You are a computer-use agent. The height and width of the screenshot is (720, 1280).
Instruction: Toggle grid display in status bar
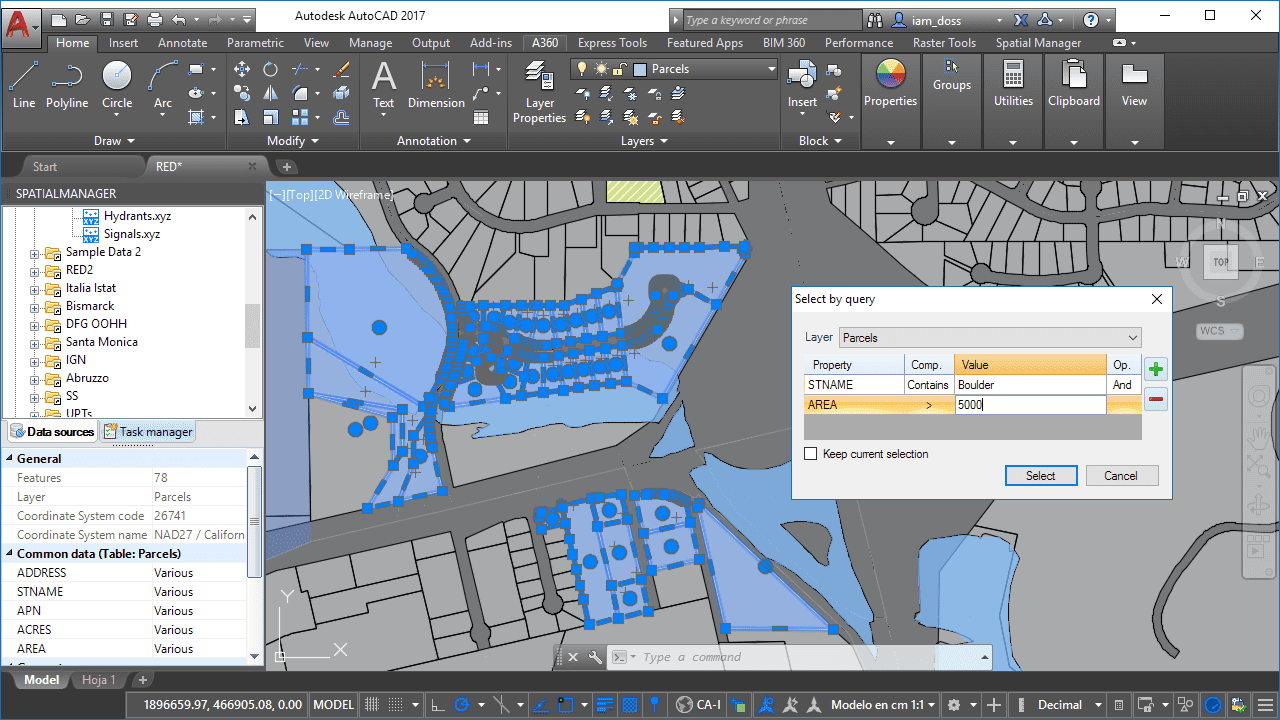point(372,705)
